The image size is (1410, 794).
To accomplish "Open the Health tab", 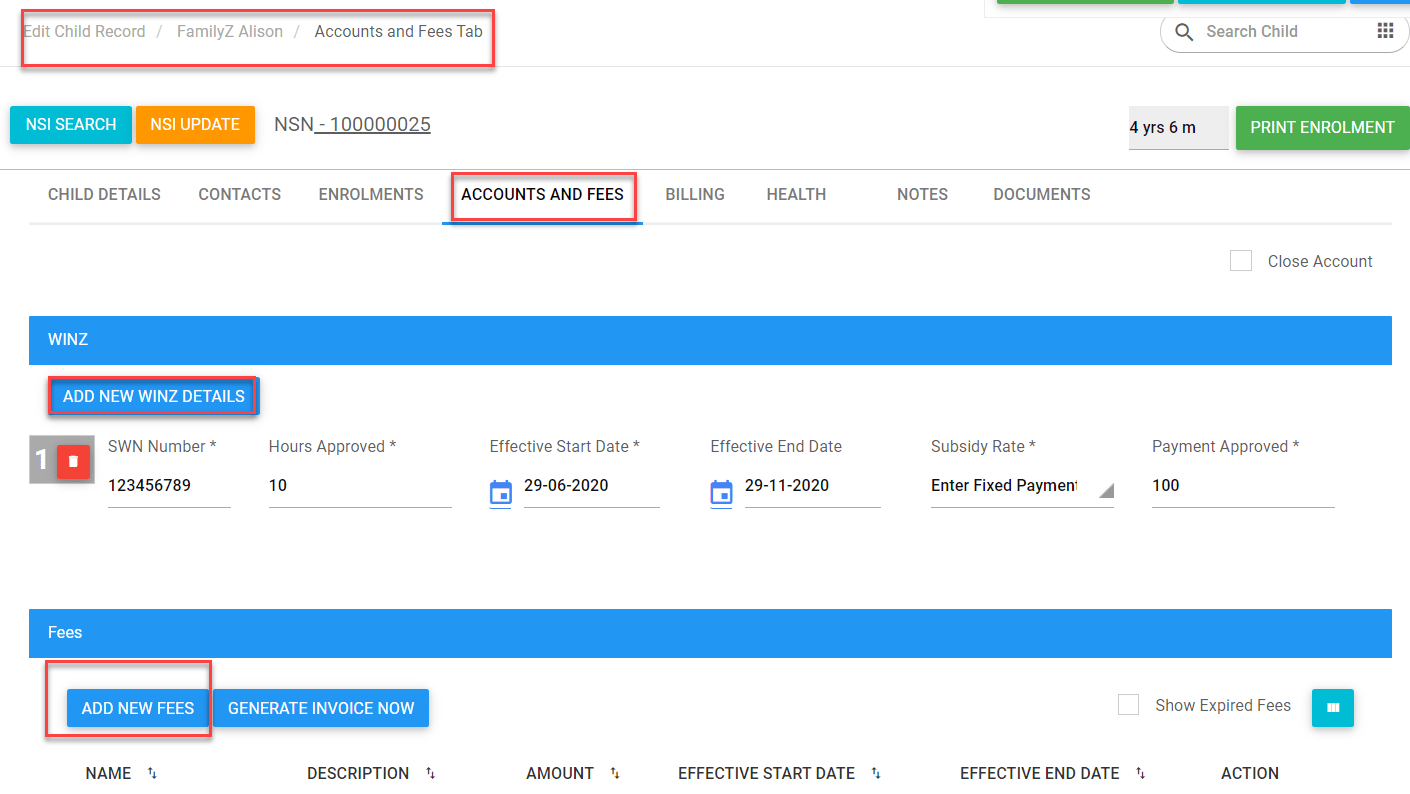I will 796,194.
